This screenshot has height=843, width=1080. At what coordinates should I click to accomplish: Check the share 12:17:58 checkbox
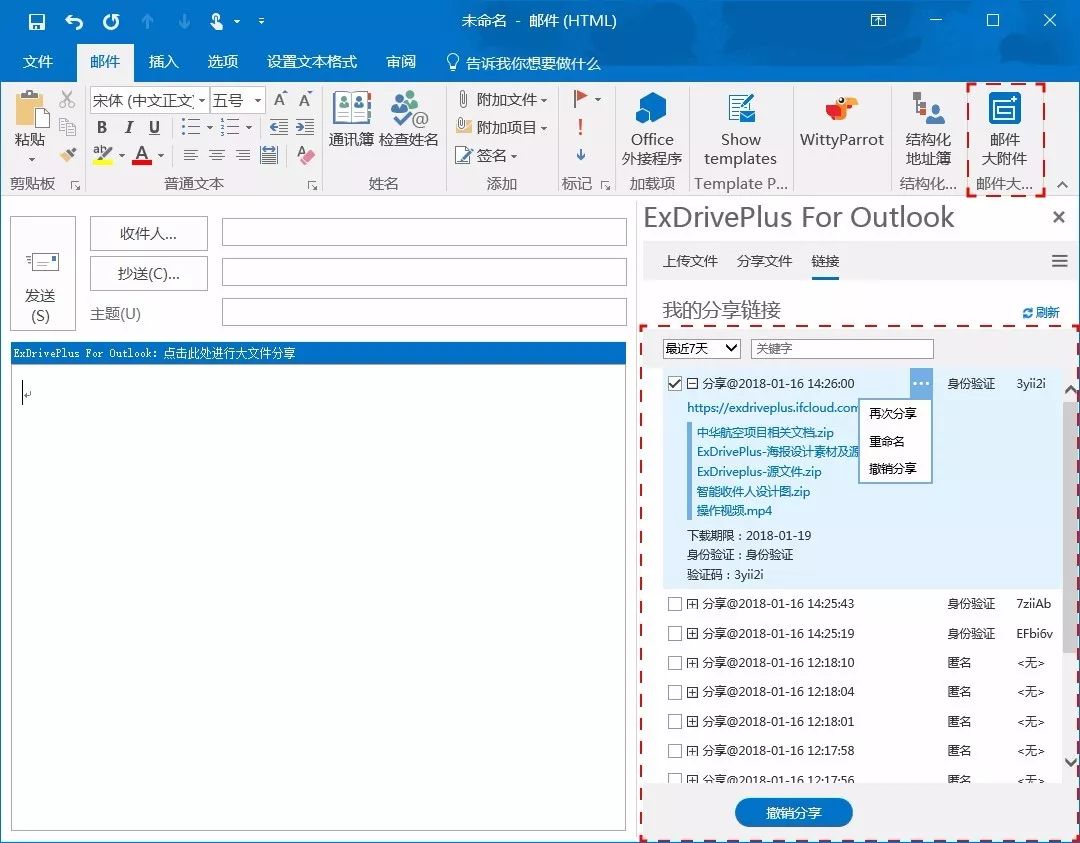click(675, 751)
